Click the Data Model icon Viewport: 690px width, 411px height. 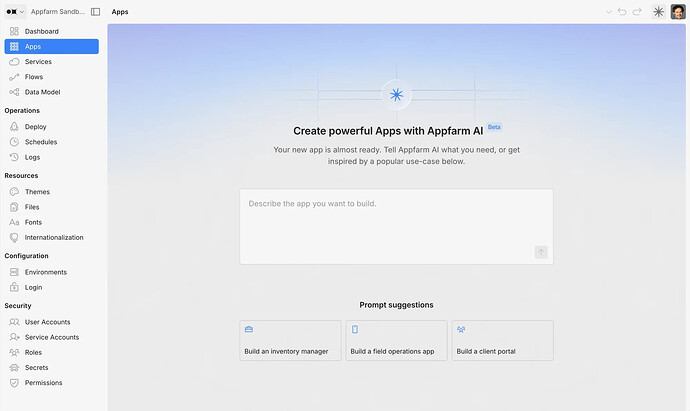[x=14, y=92]
